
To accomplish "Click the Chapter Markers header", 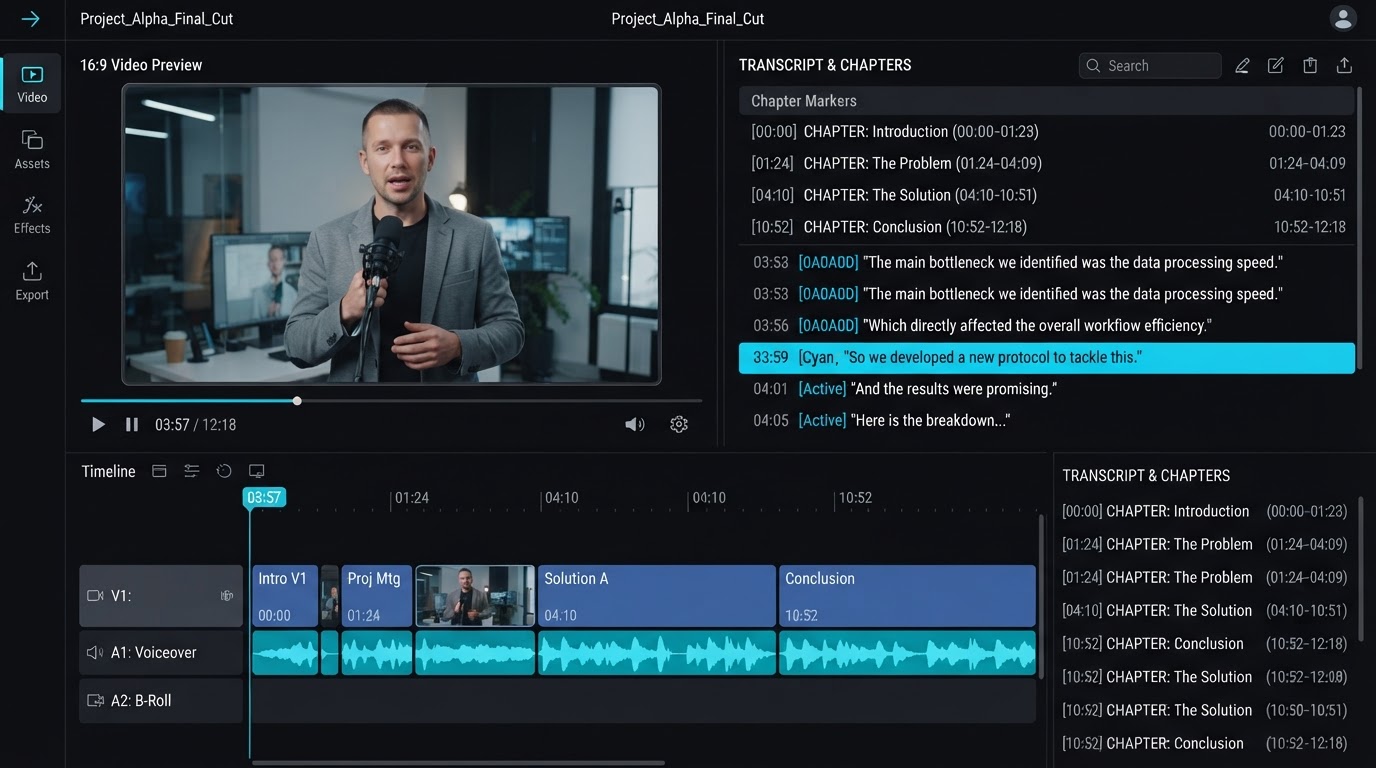I will (x=1046, y=101).
